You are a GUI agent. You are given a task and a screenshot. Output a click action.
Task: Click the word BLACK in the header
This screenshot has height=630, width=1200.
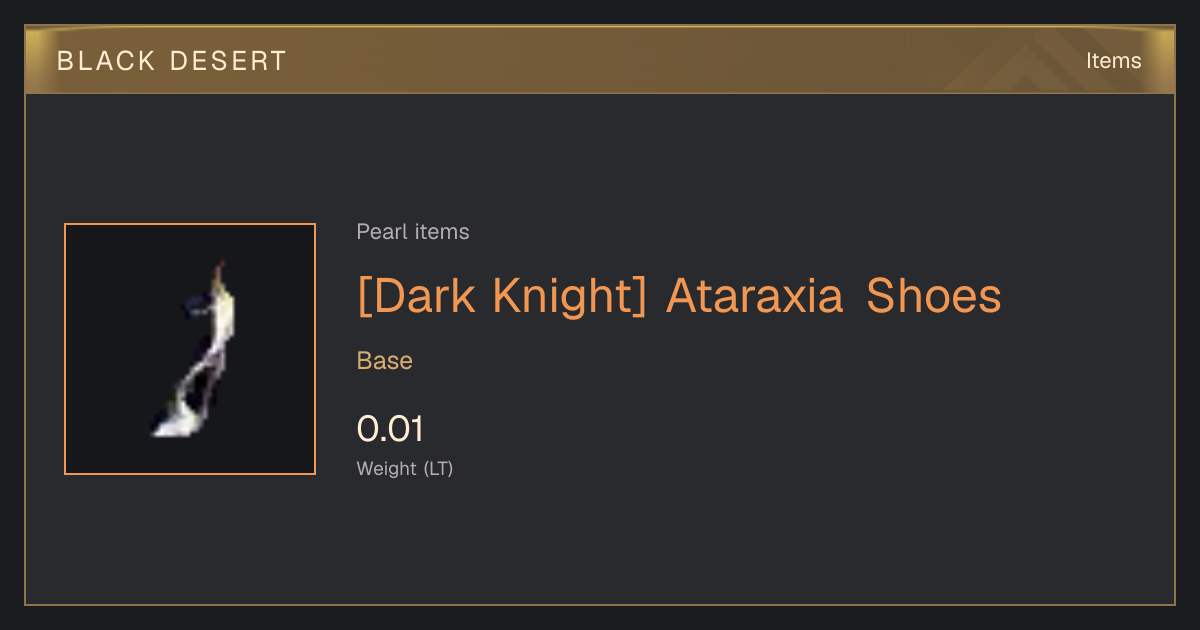click(105, 61)
